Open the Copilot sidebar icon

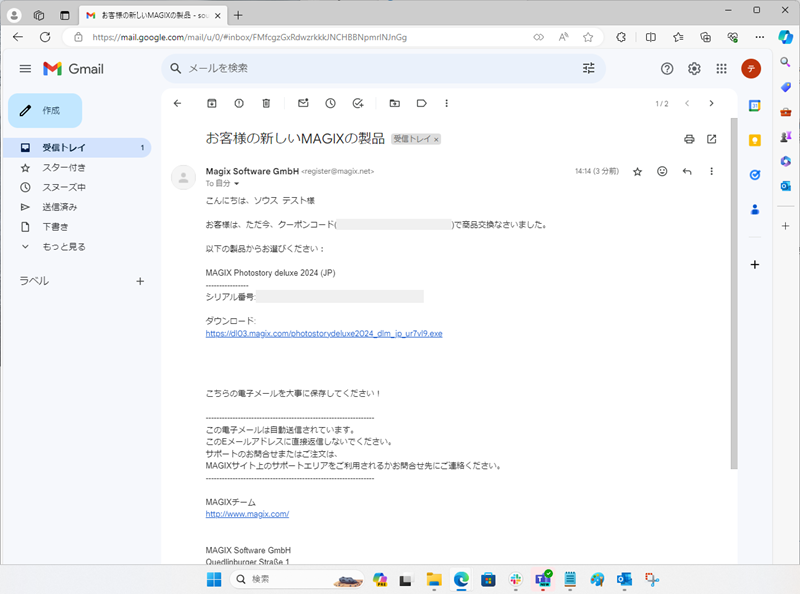[785, 37]
